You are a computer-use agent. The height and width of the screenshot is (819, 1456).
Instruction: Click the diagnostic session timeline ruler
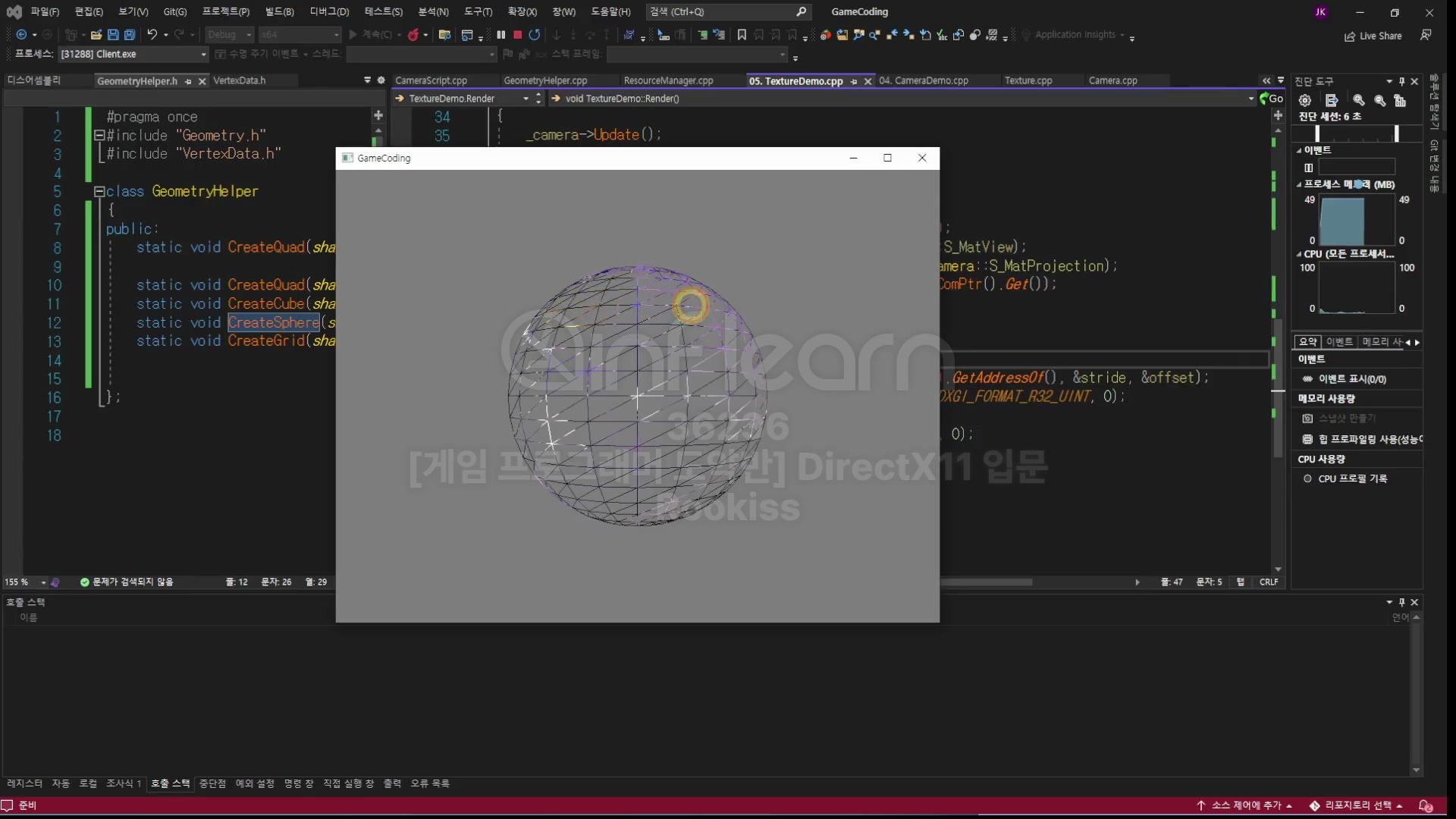pyautogui.click(x=1357, y=133)
